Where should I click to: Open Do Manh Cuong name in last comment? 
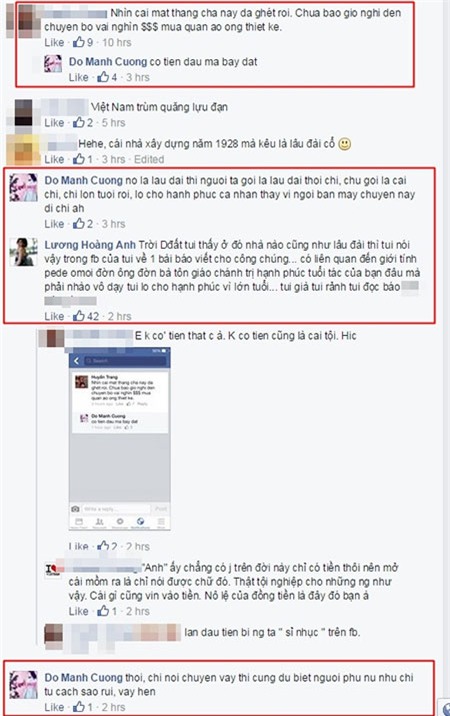[84, 678]
